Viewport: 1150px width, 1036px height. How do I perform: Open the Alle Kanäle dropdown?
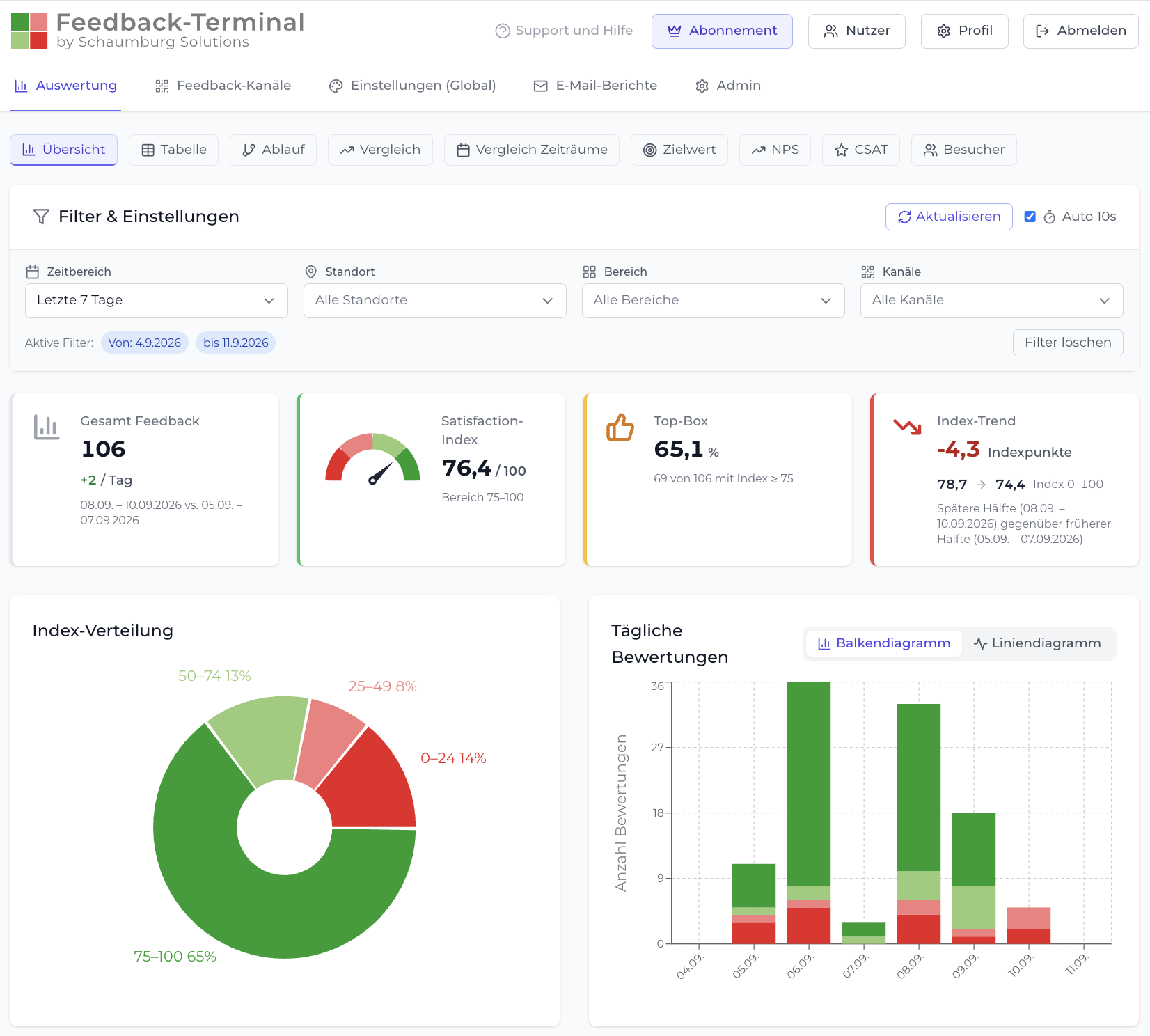991,301
